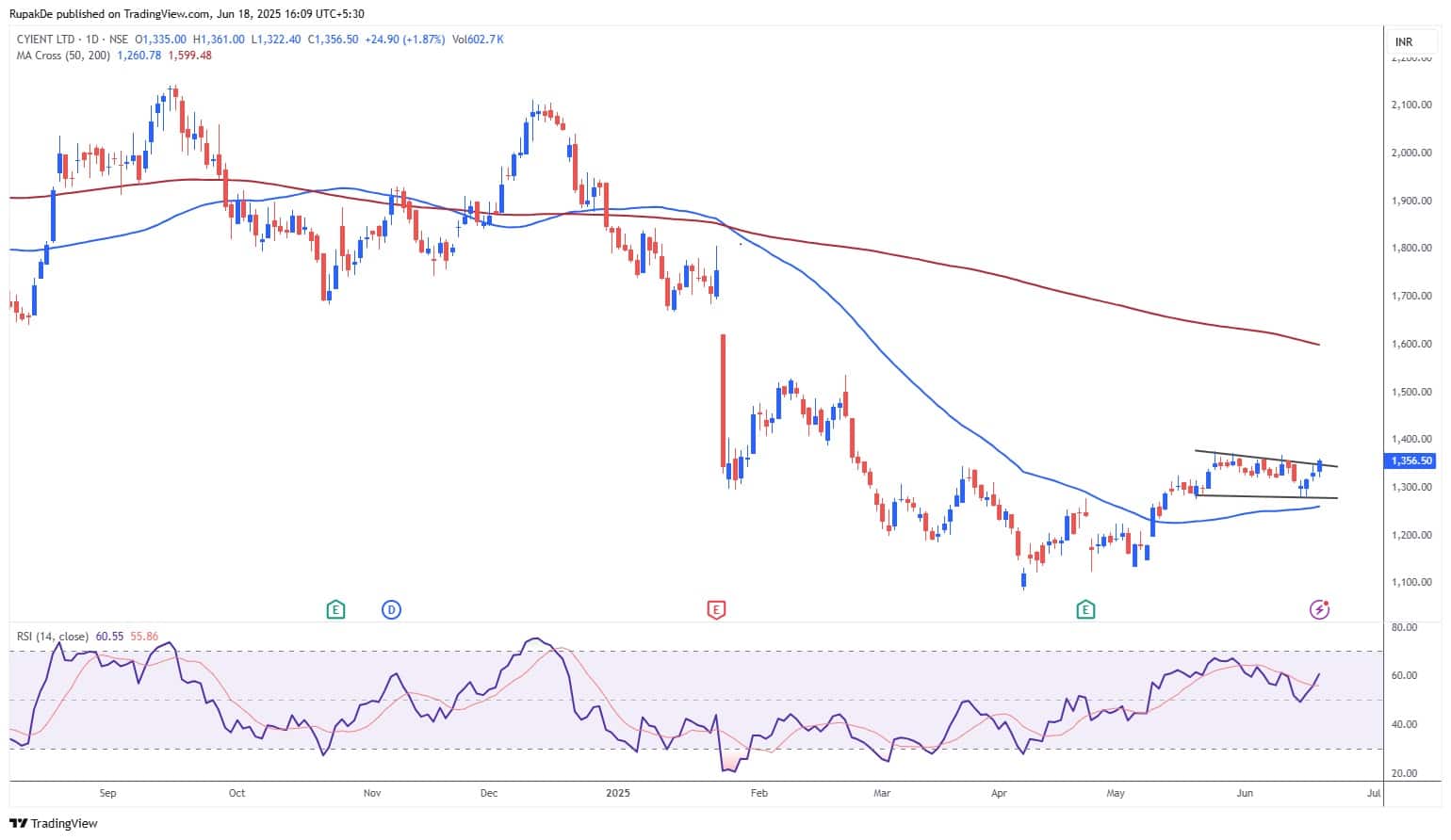The height and width of the screenshot is (840, 1451).
Task: Click the blue dividend D marker
Action: click(x=391, y=610)
